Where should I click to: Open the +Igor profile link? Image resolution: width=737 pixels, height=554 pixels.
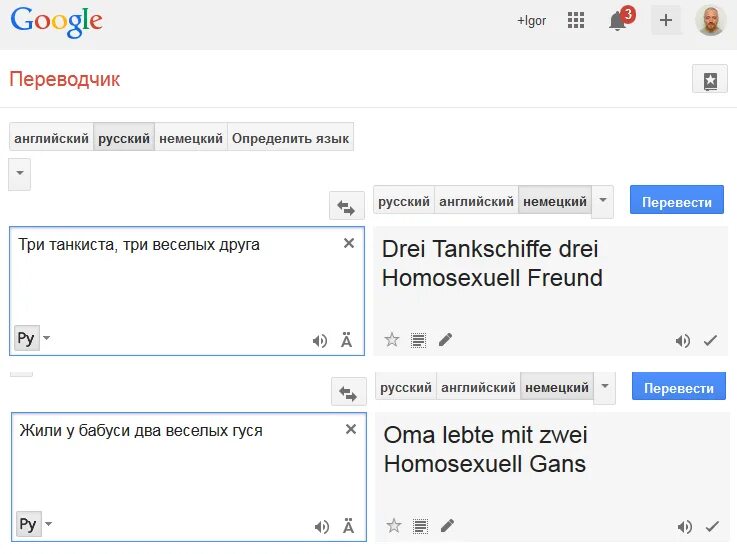531,20
